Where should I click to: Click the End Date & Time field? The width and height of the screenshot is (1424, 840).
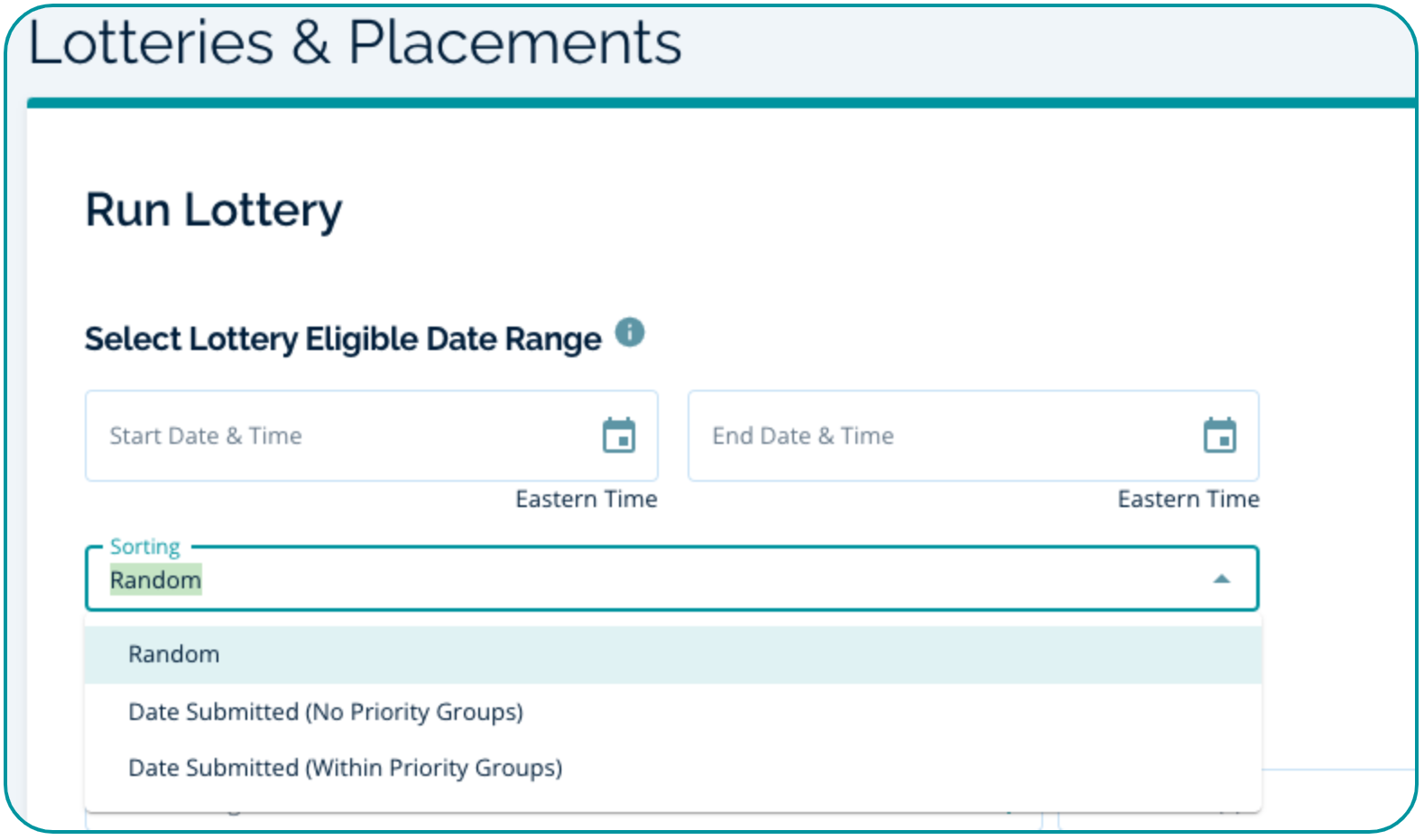point(939,436)
